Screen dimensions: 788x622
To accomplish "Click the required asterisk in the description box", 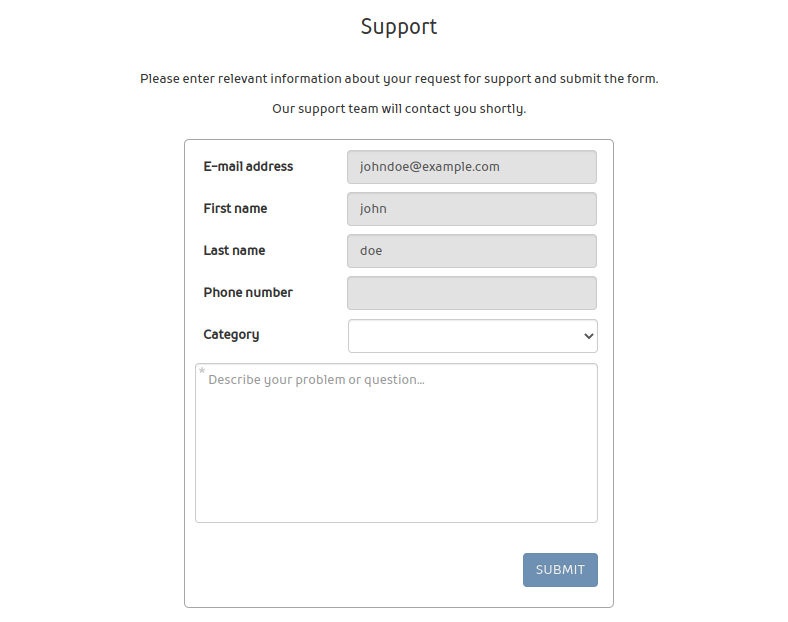I will 202,372.
